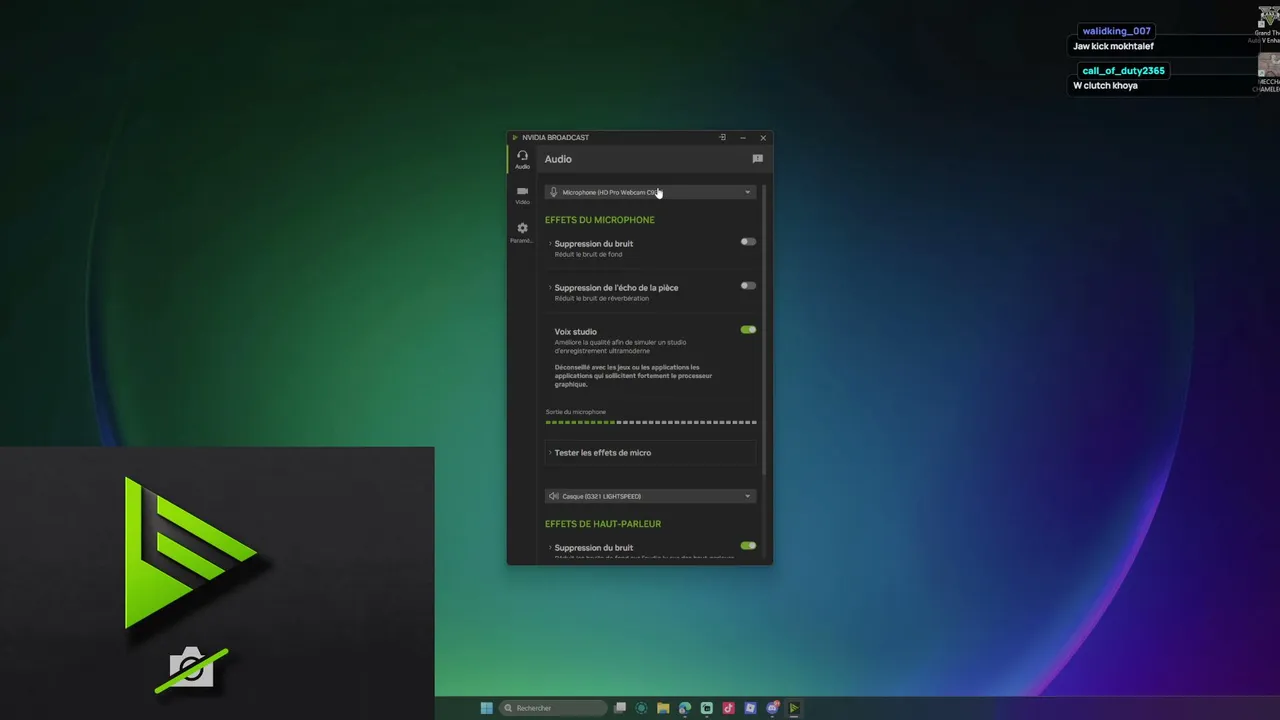Open Task View from the taskbar

620,708
